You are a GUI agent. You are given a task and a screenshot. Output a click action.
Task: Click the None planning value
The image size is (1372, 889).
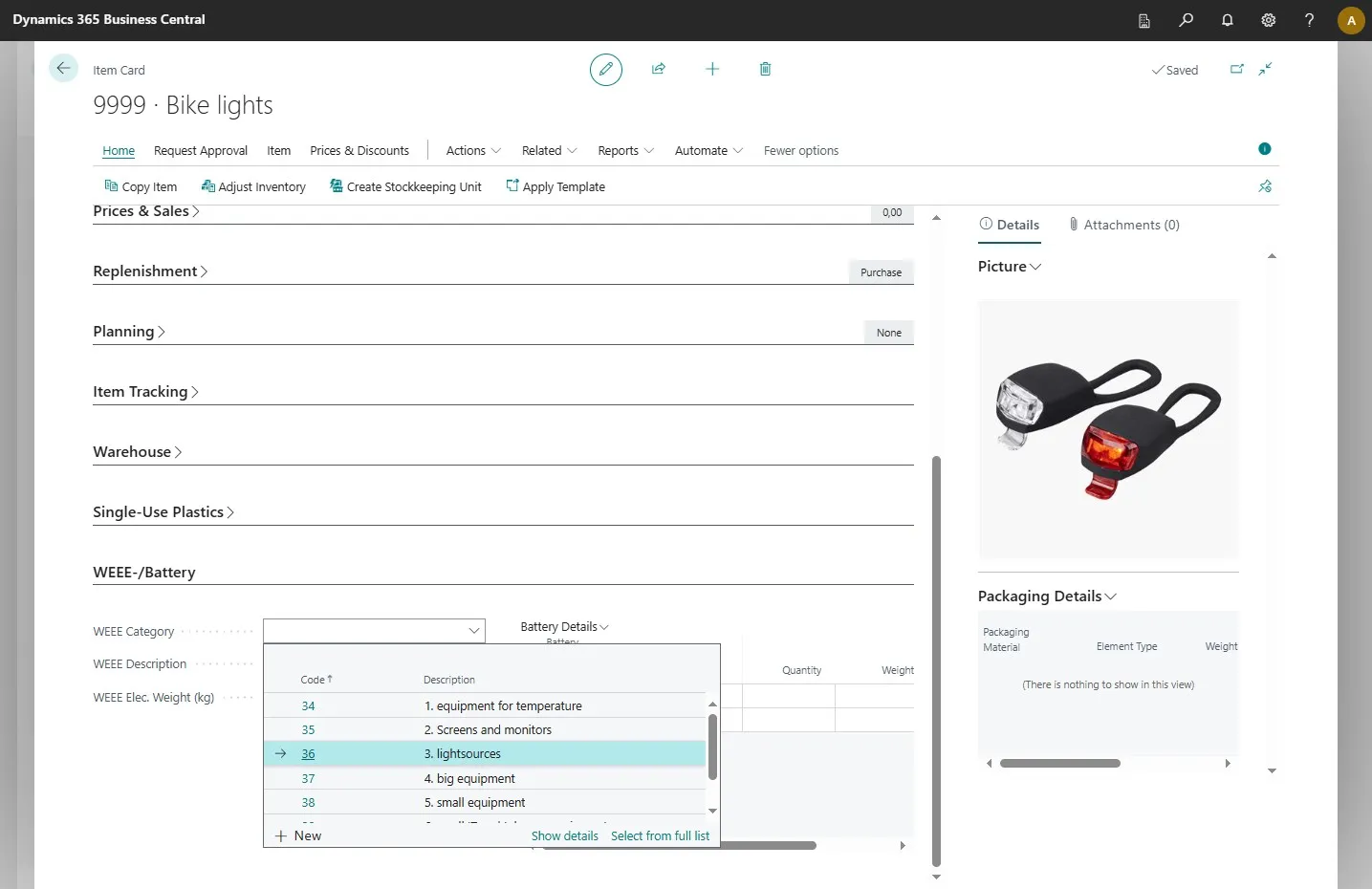(x=888, y=333)
